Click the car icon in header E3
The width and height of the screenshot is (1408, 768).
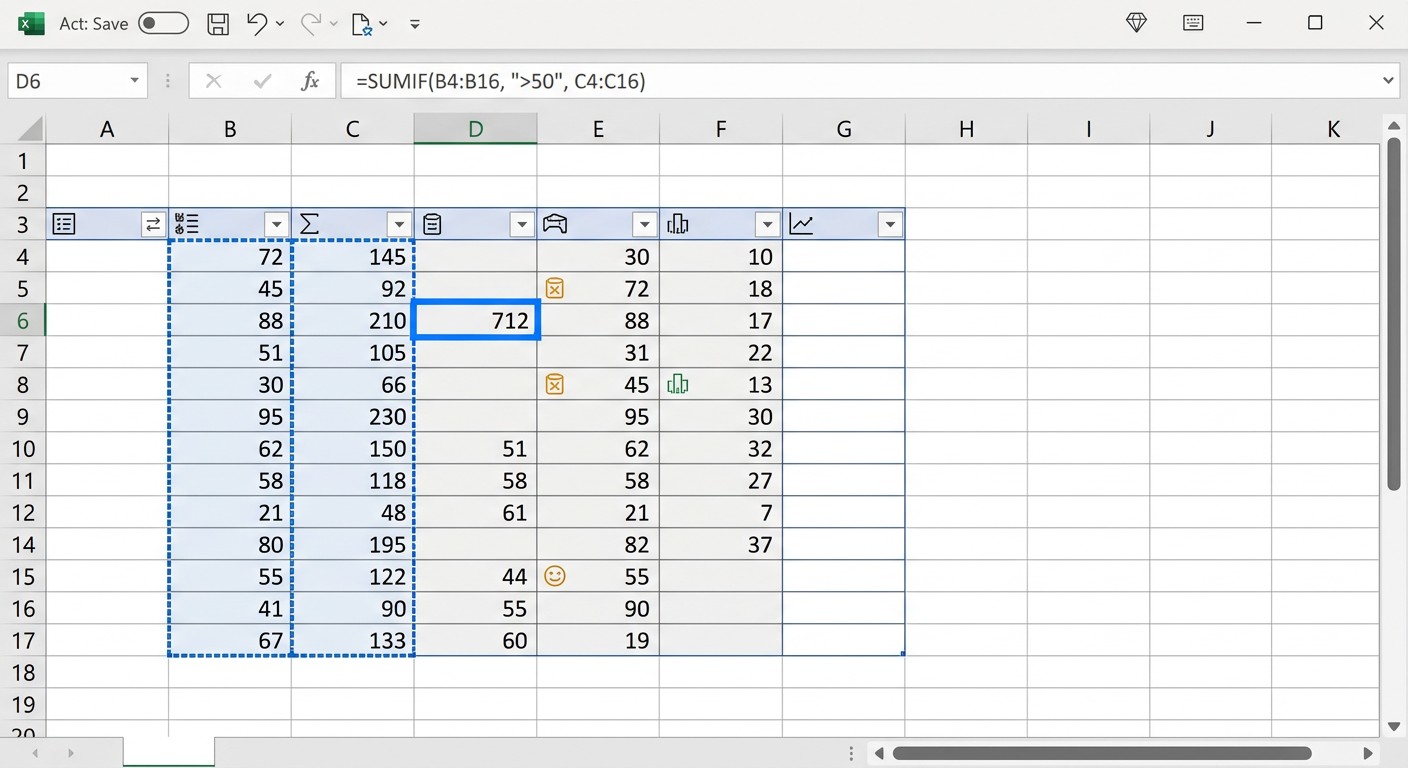click(555, 224)
